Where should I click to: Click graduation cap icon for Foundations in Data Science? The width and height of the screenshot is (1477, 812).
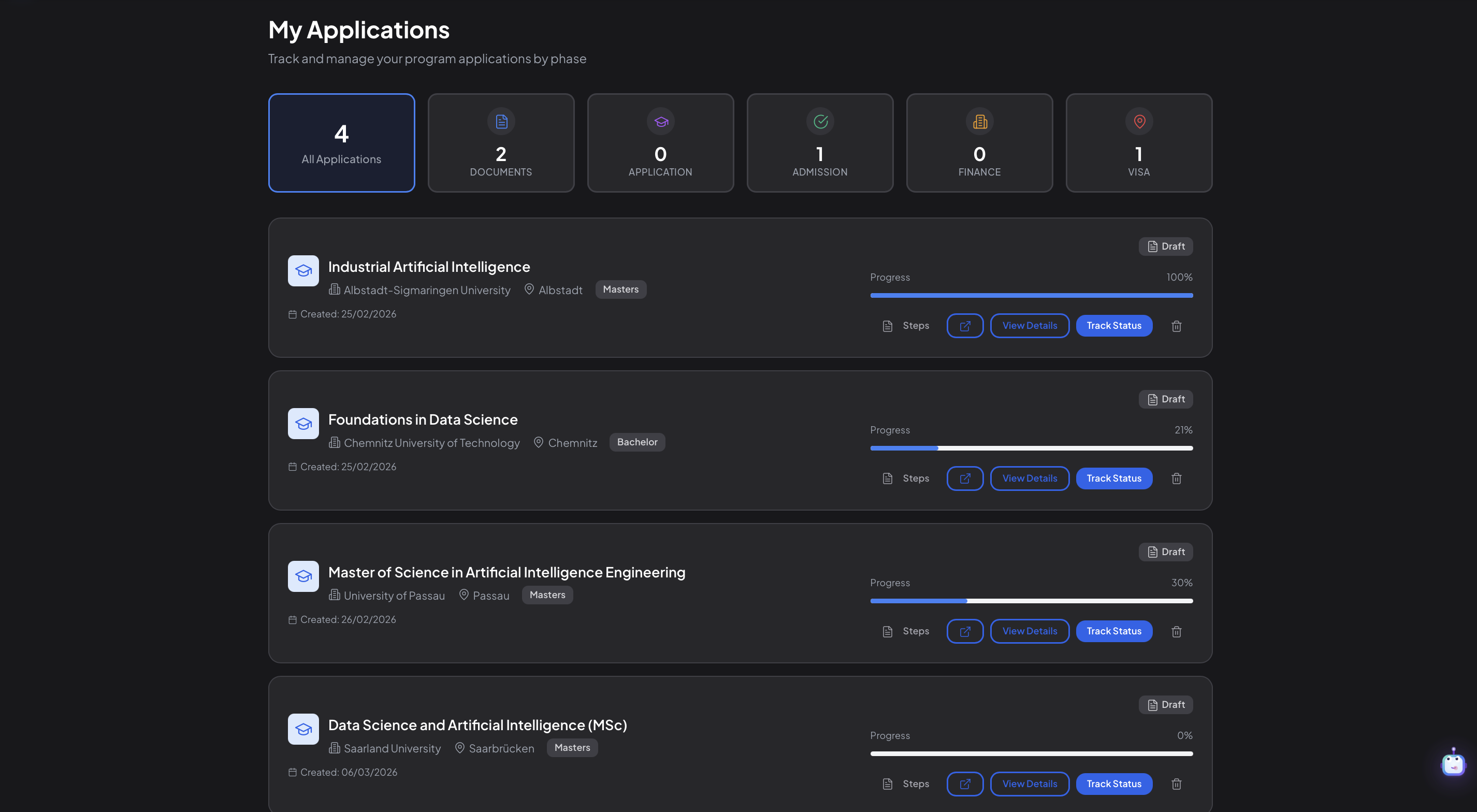pos(303,423)
